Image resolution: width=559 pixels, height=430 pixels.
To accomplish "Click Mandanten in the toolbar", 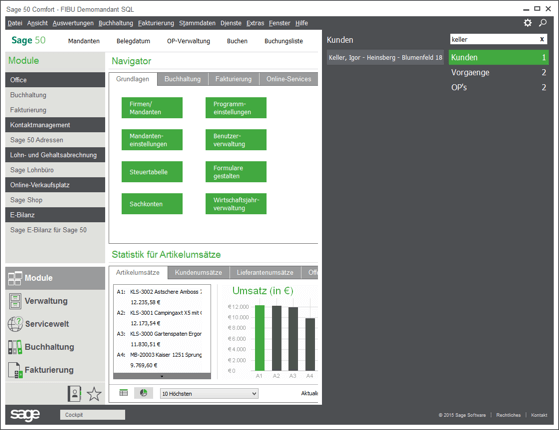I will point(84,41).
